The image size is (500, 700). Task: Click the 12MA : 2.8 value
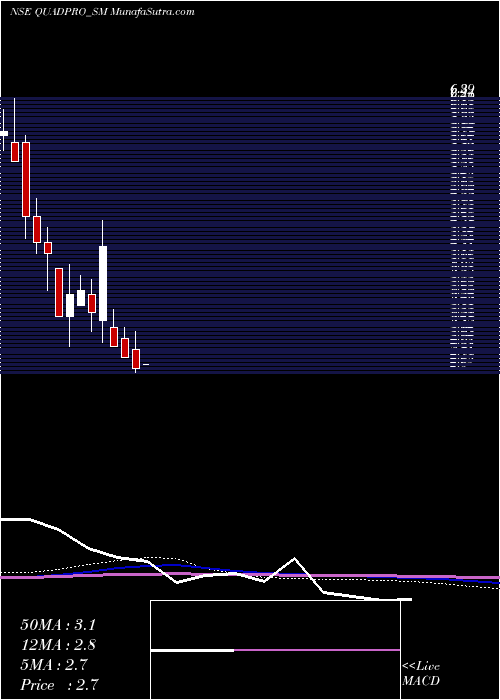point(58,645)
